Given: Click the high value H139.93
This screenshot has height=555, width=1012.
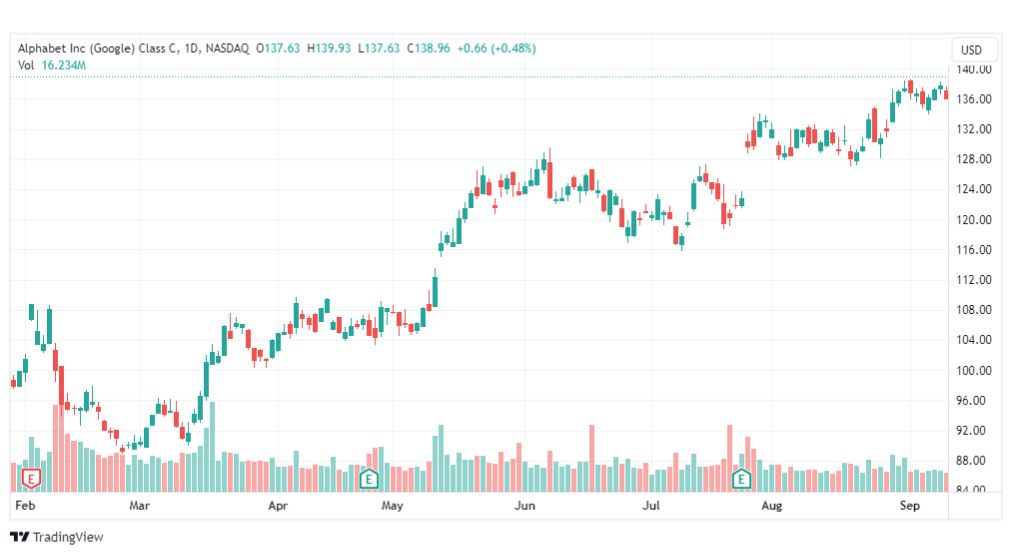Looking at the screenshot, I should 329,48.
